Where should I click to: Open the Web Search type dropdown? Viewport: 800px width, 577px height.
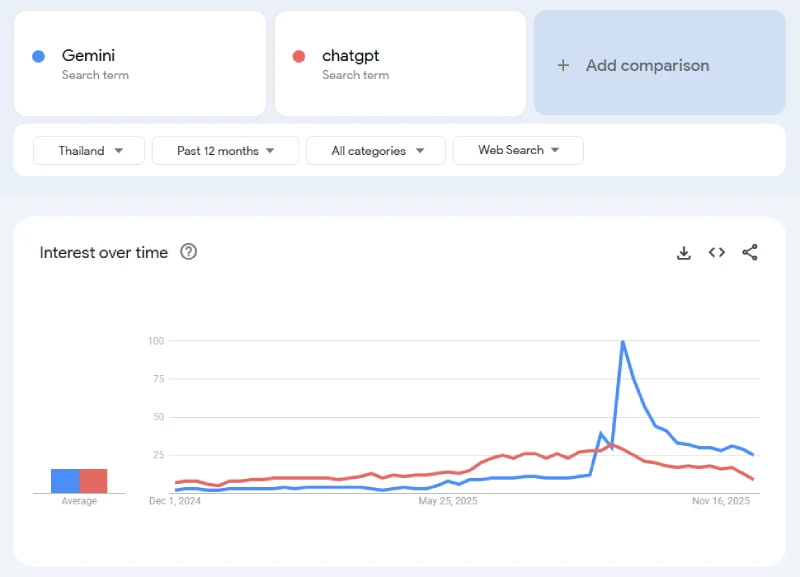pyautogui.click(x=517, y=150)
